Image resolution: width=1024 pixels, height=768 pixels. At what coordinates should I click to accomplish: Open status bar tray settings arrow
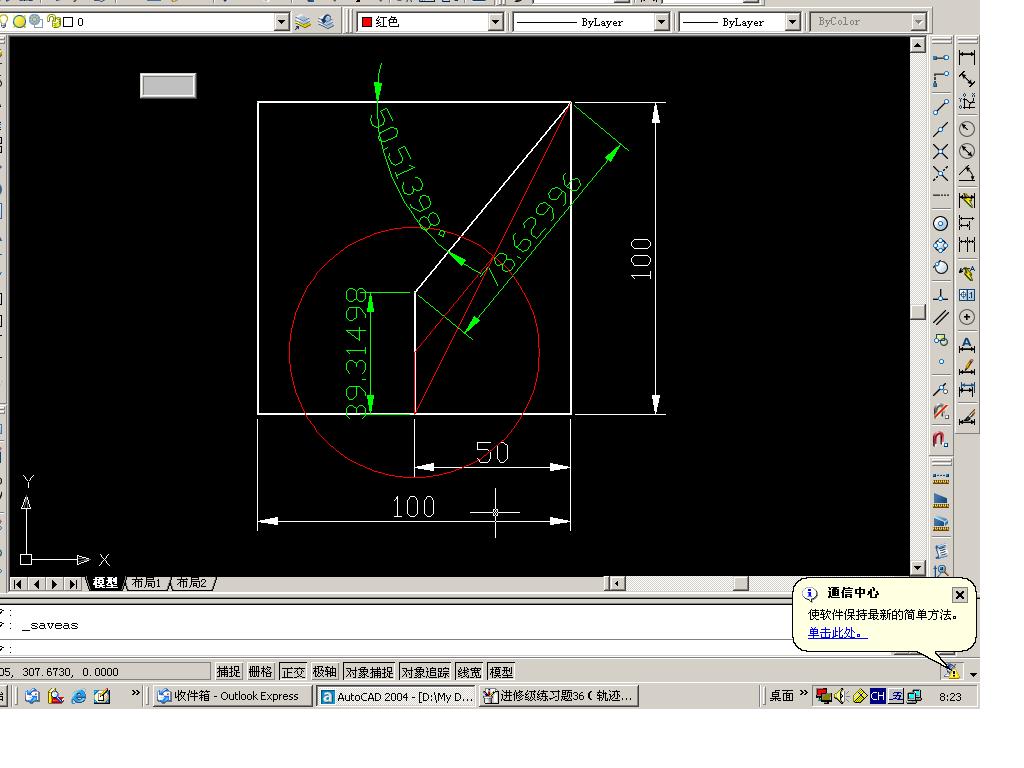[973, 674]
